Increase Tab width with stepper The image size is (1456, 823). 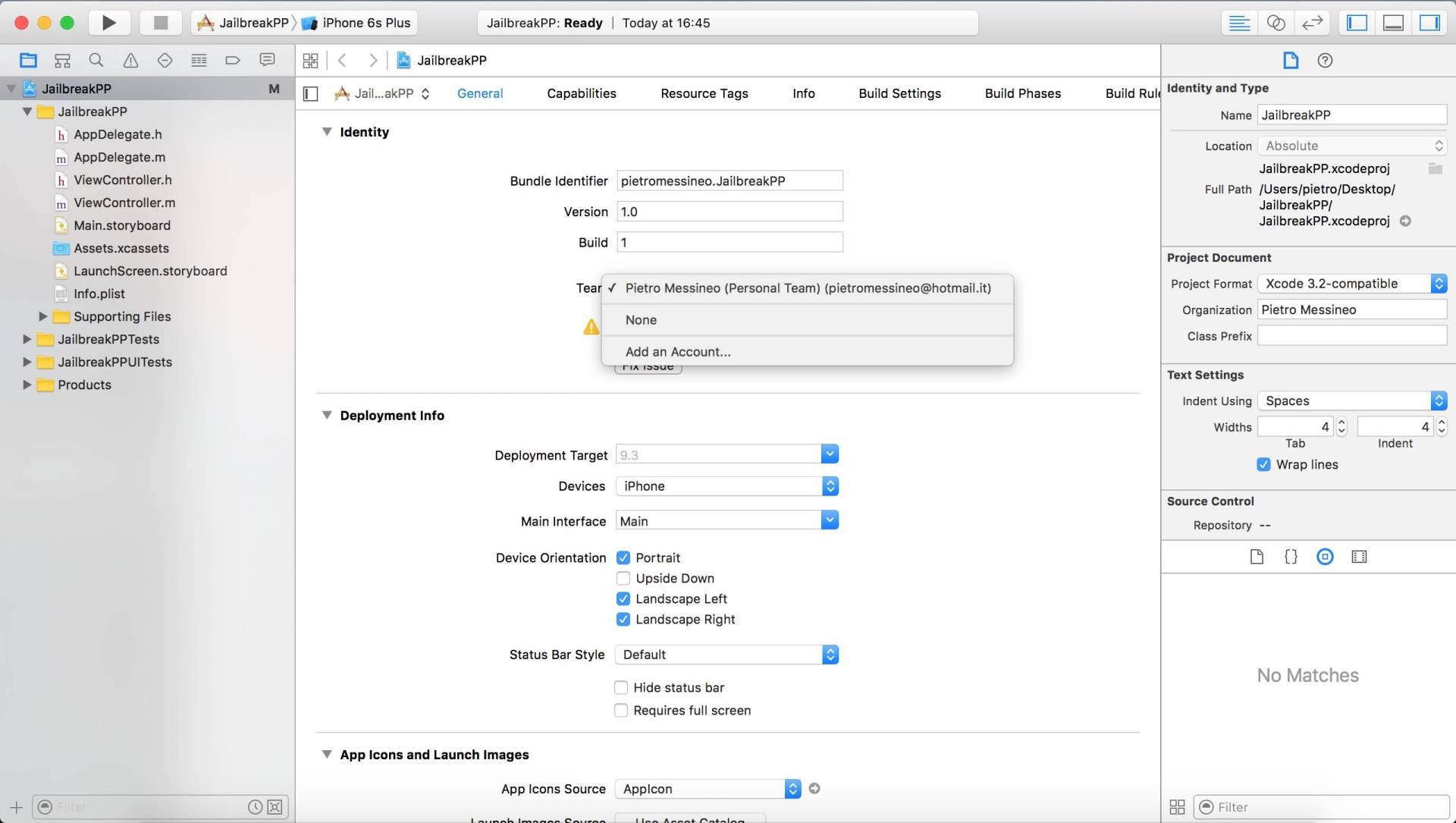(x=1341, y=422)
